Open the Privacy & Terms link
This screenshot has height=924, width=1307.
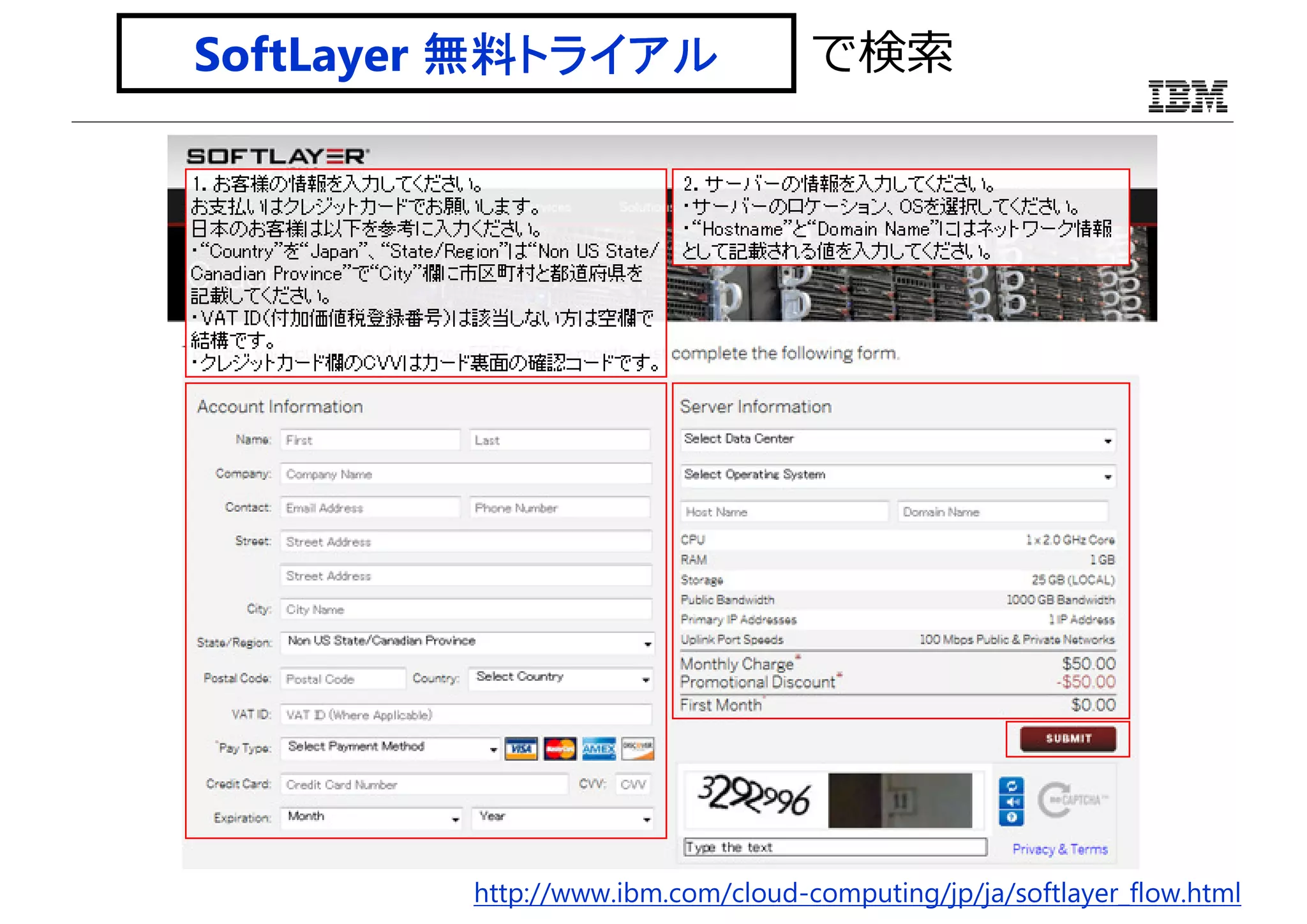(x=1059, y=849)
